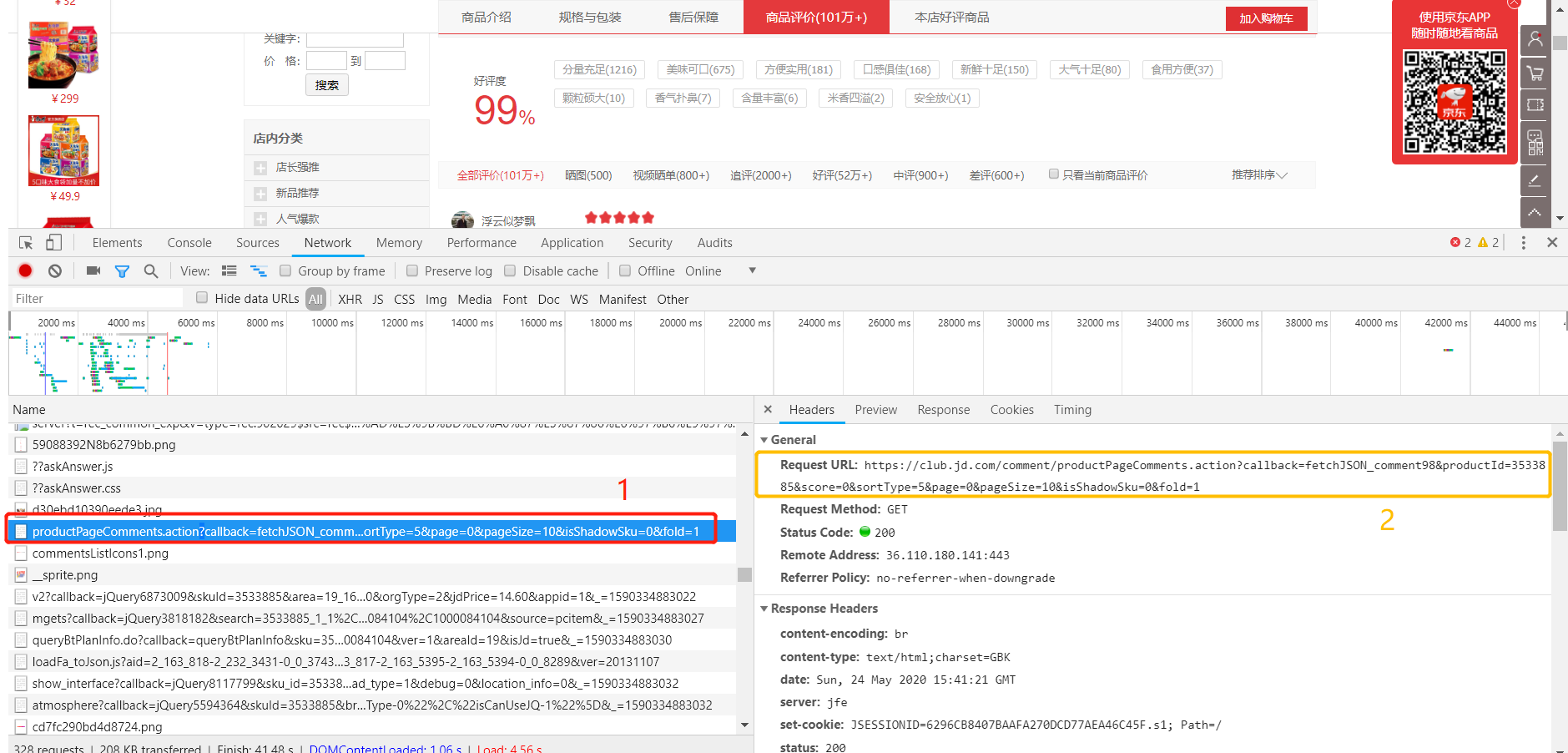Expand the 人气爆款 category
The height and width of the screenshot is (753, 1568).
point(260,219)
